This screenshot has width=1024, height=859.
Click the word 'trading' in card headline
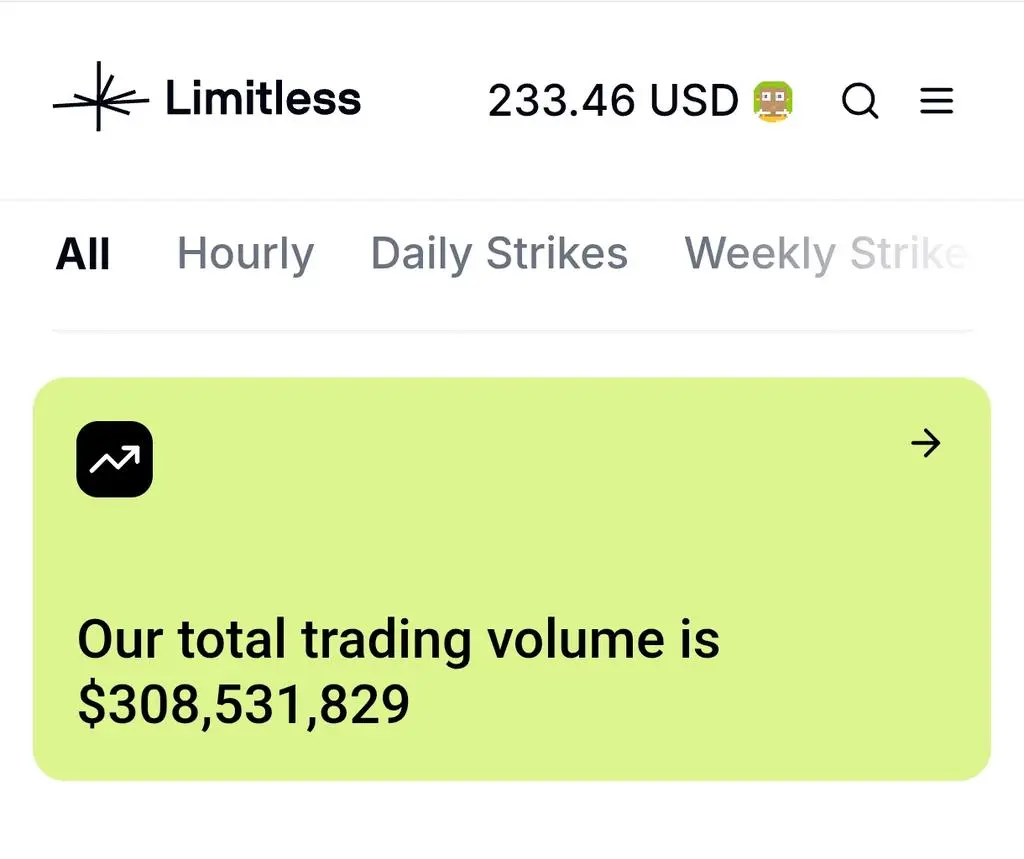tap(386, 641)
